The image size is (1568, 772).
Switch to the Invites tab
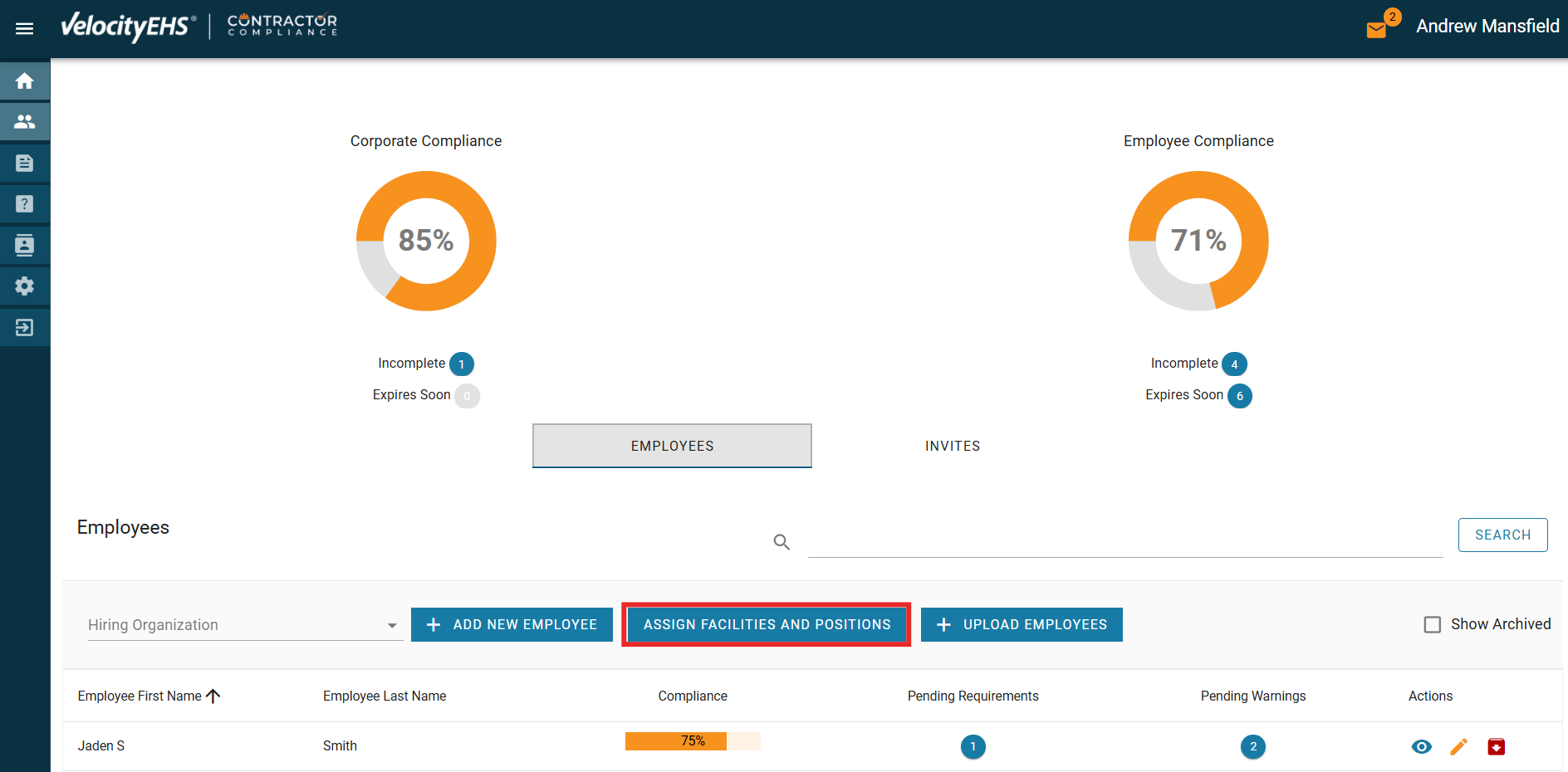click(x=952, y=447)
